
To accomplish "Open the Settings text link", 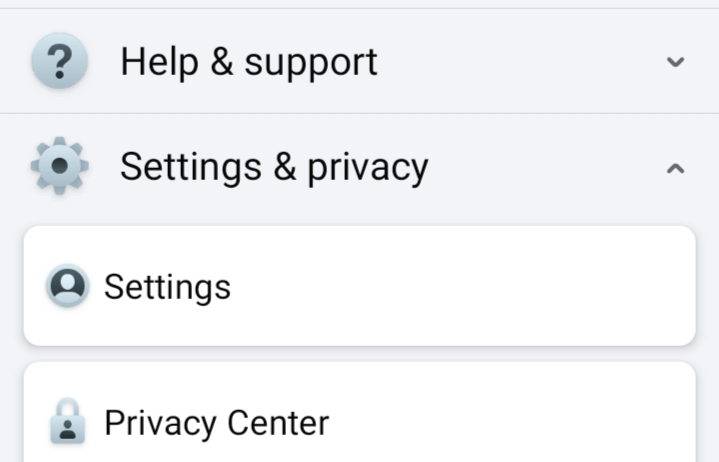I will click(167, 288).
